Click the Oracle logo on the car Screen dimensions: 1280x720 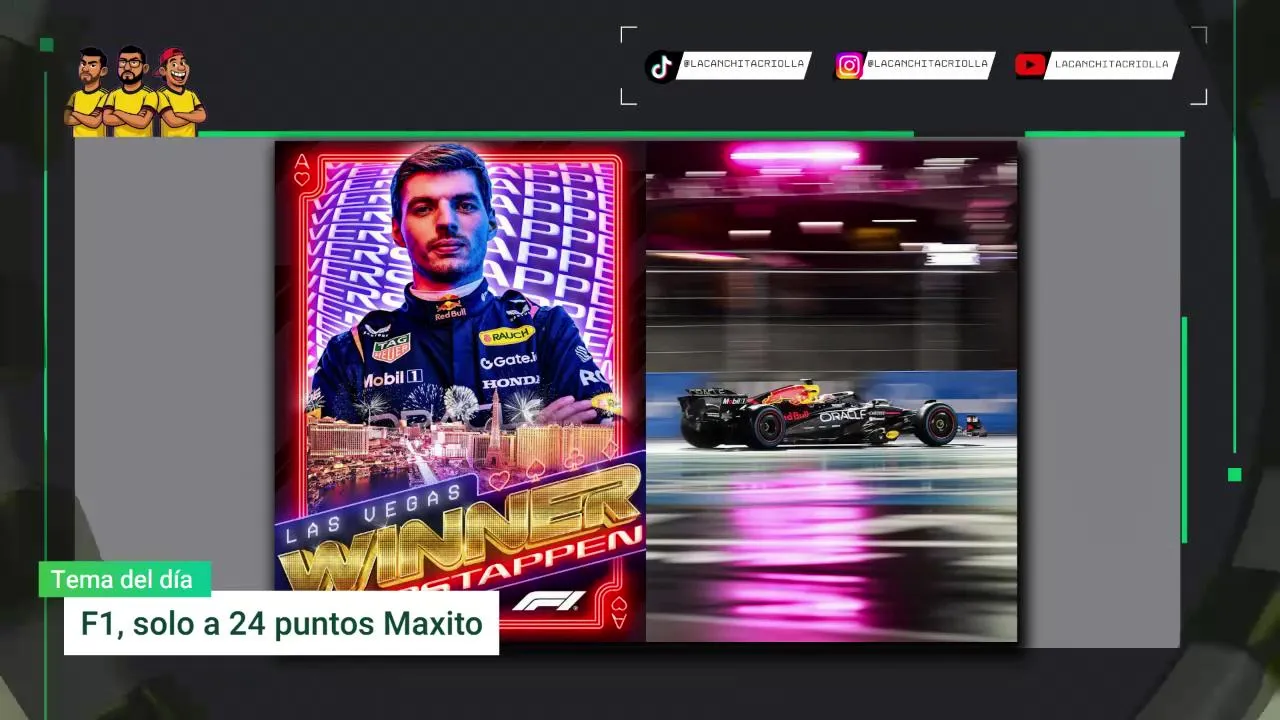(x=842, y=415)
